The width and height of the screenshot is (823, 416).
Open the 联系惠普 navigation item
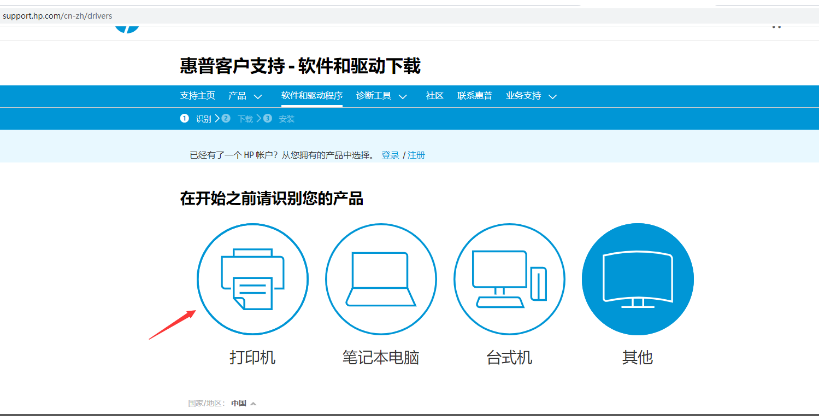[474, 96]
